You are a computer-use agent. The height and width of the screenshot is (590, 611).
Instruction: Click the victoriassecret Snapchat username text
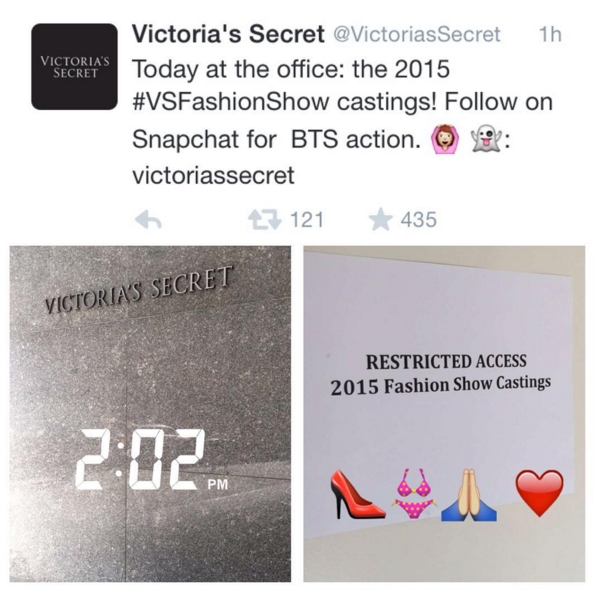tap(214, 175)
